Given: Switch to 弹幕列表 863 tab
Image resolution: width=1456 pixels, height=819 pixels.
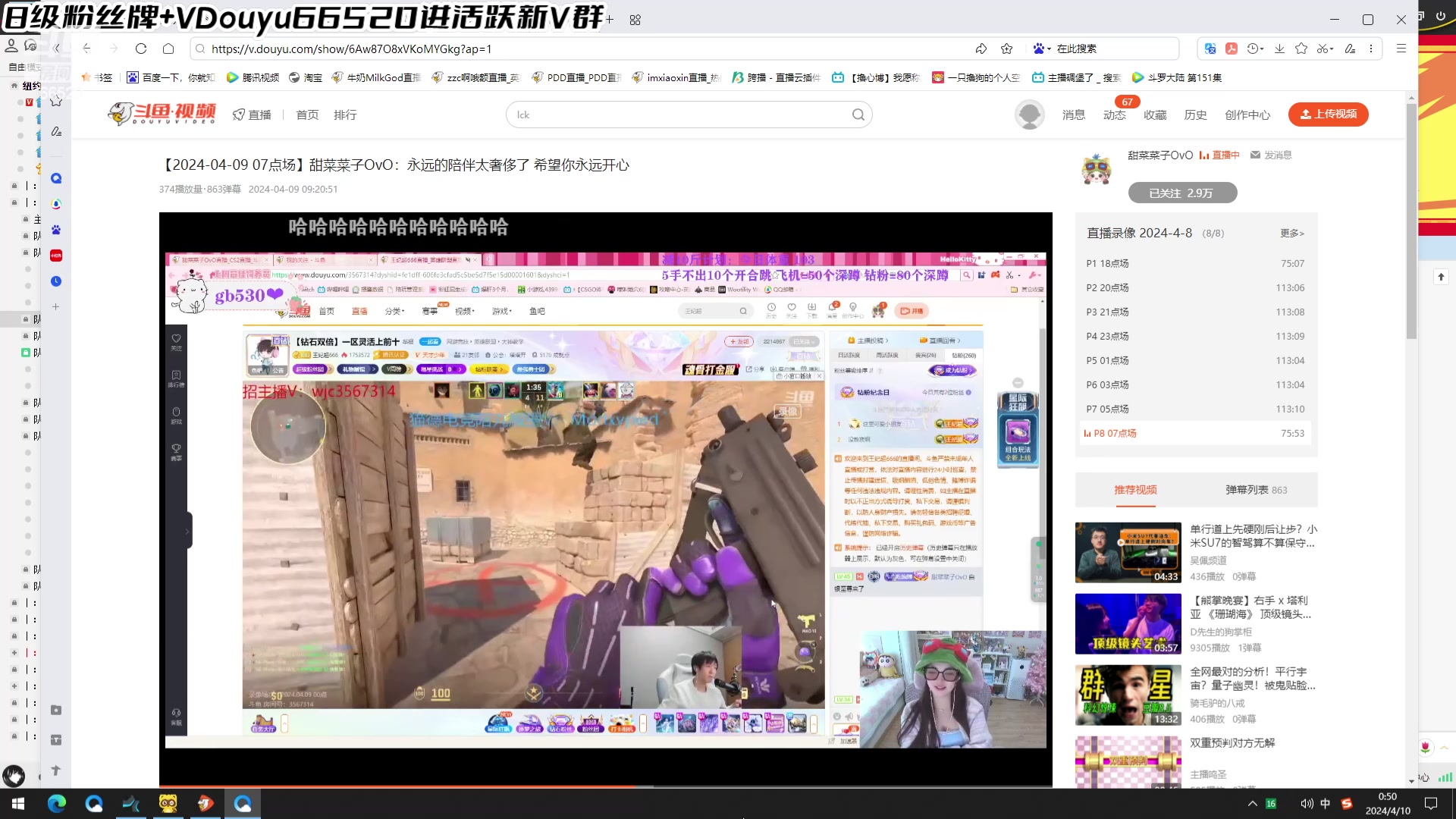Looking at the screenshot, I should click(1257, 490).
